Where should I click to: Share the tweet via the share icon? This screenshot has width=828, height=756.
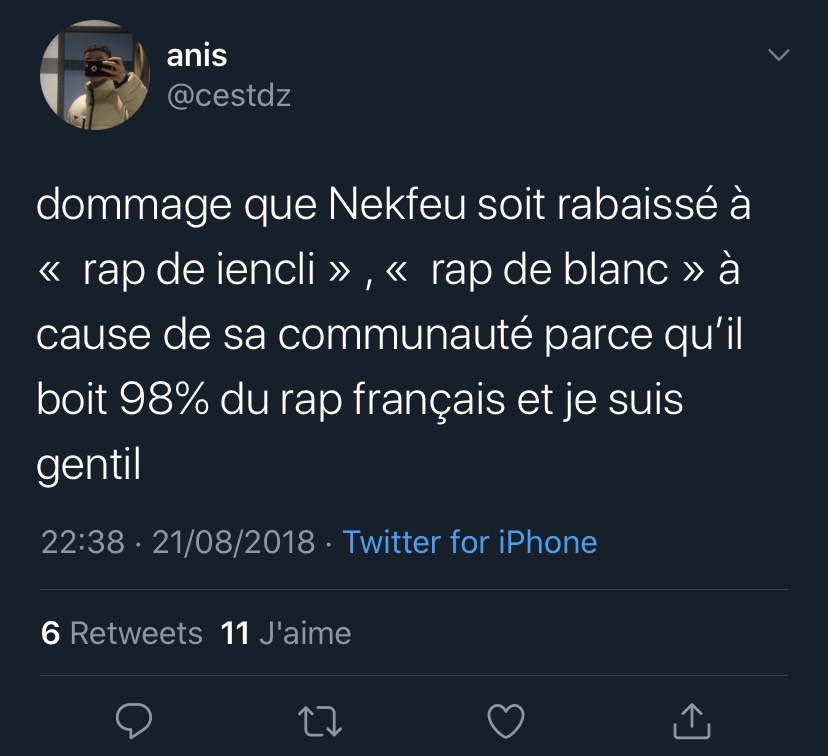pos(692,719)
